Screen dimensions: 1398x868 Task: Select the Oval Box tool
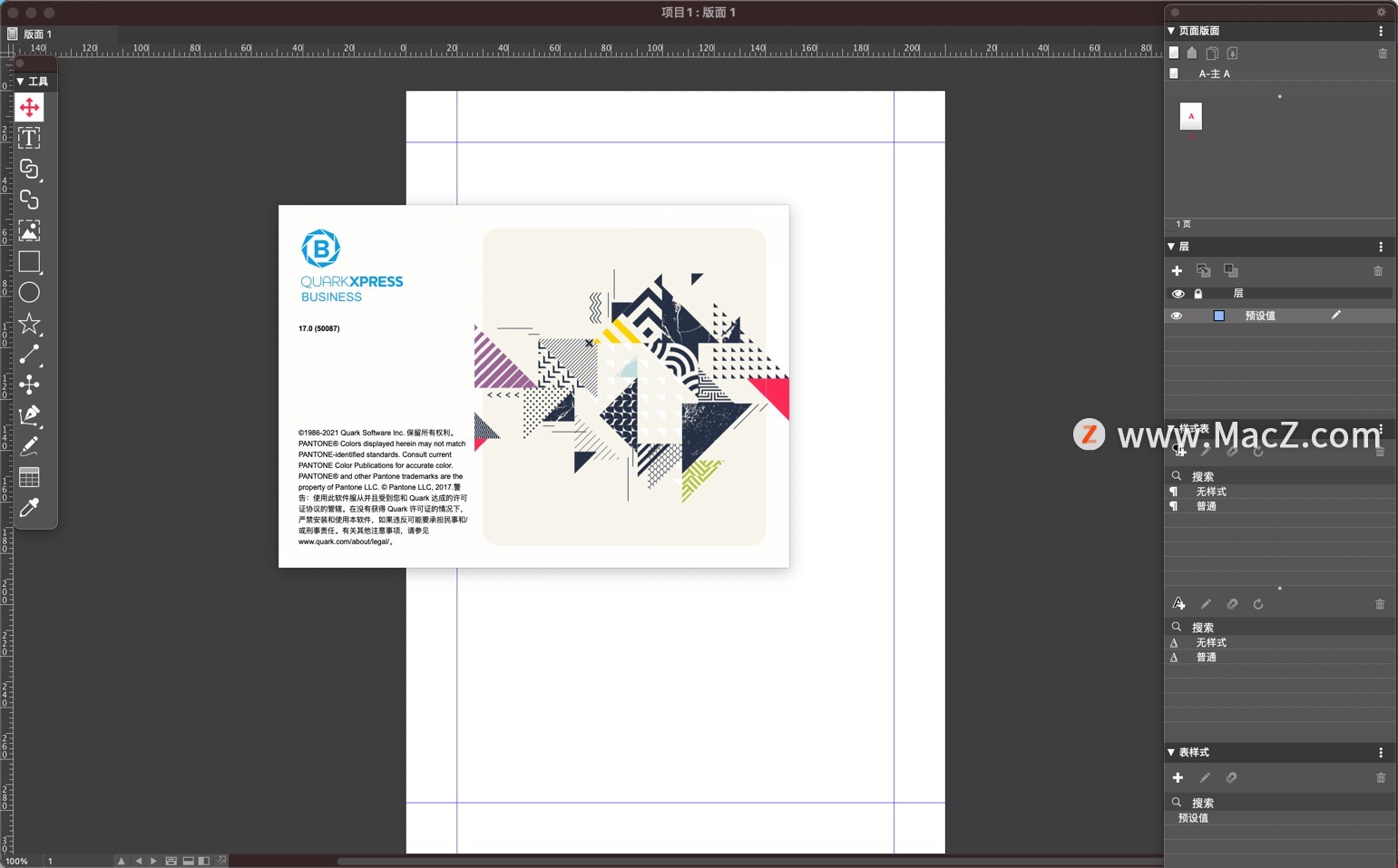pos(29,292)
